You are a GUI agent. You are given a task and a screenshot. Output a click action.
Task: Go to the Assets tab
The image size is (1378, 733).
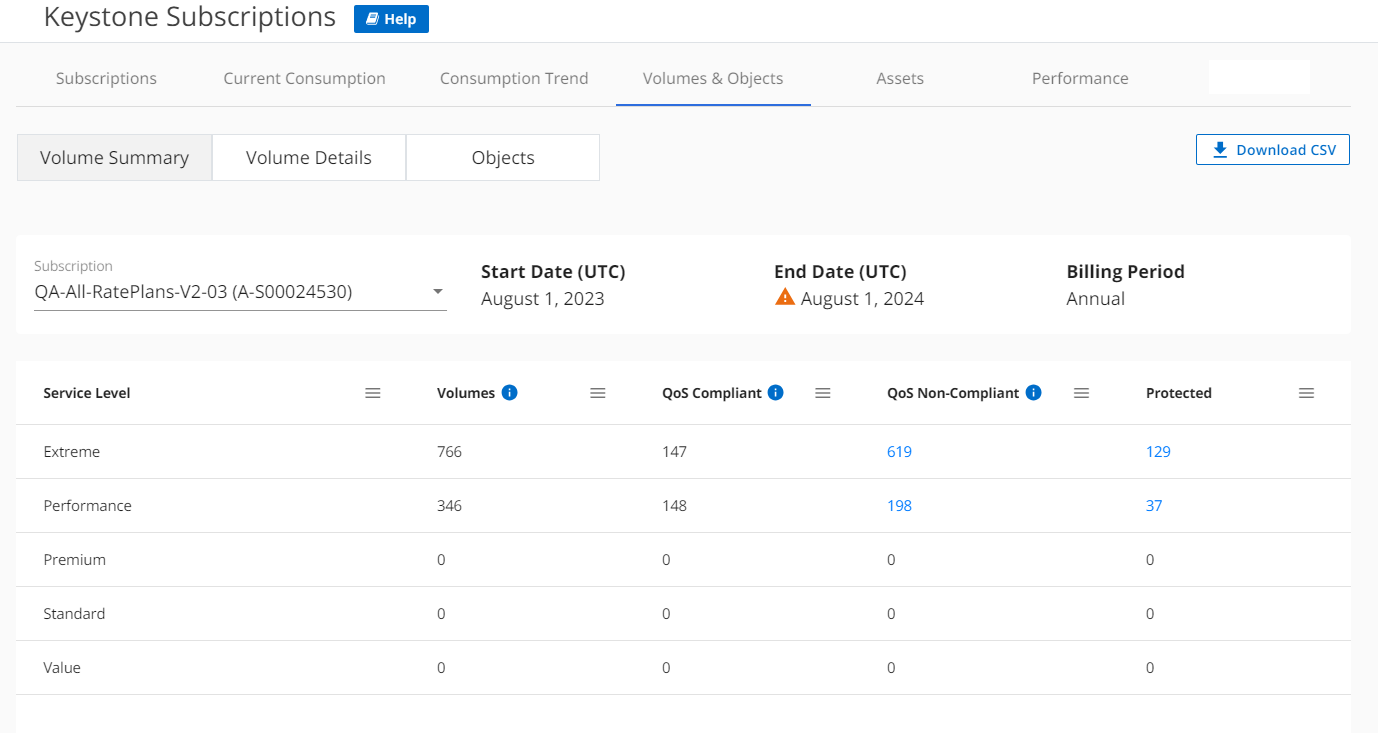click(900, 78)
